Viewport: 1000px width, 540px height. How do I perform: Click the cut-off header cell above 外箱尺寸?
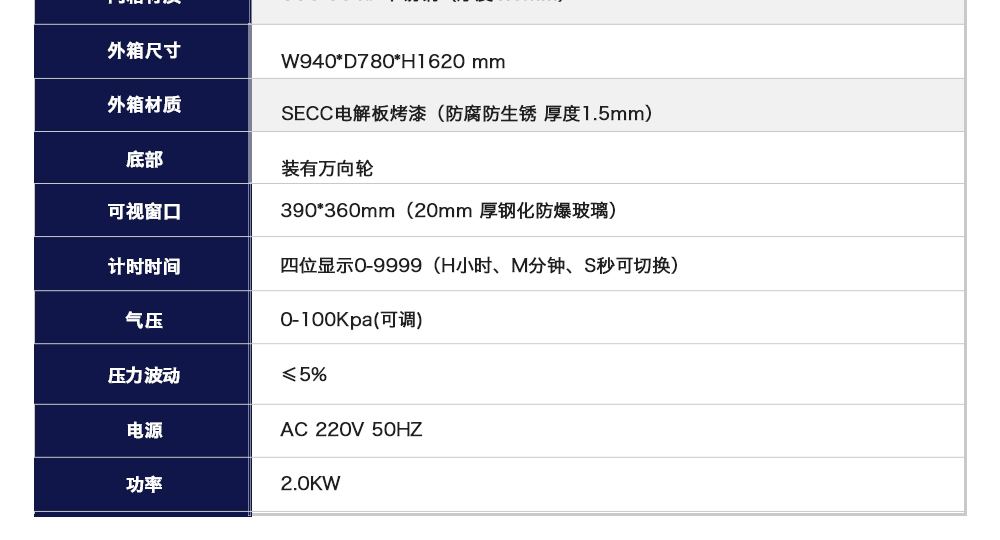(143, 5)
